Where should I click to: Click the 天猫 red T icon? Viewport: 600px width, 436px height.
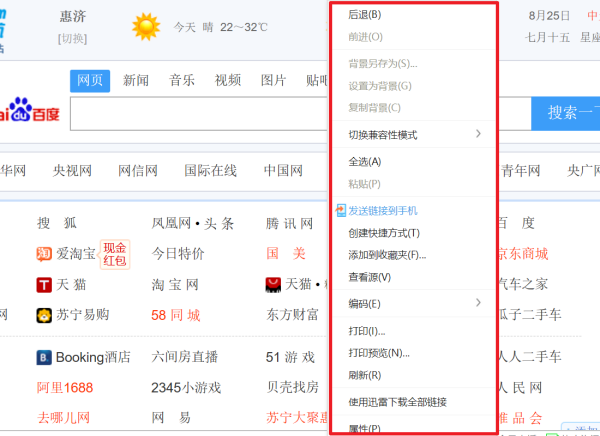(44, 285)
